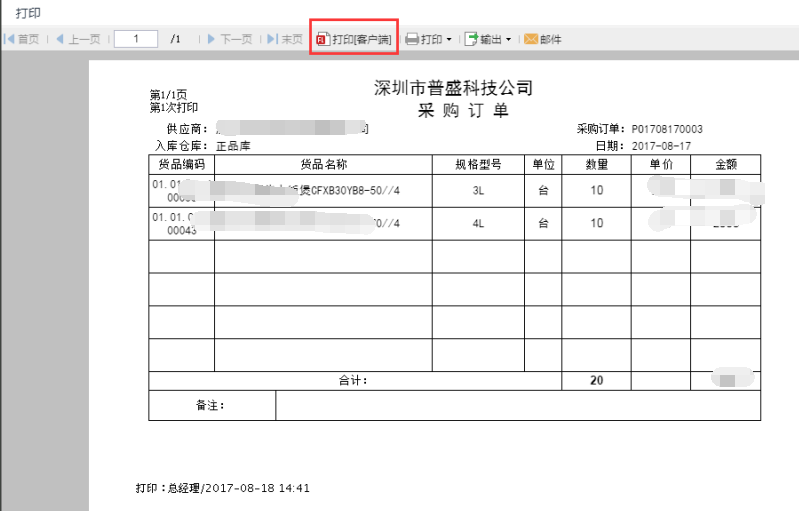This screenshot has width=799, height=511.
Task: Advance to next page (下一页)
Action: coord(230,39)
